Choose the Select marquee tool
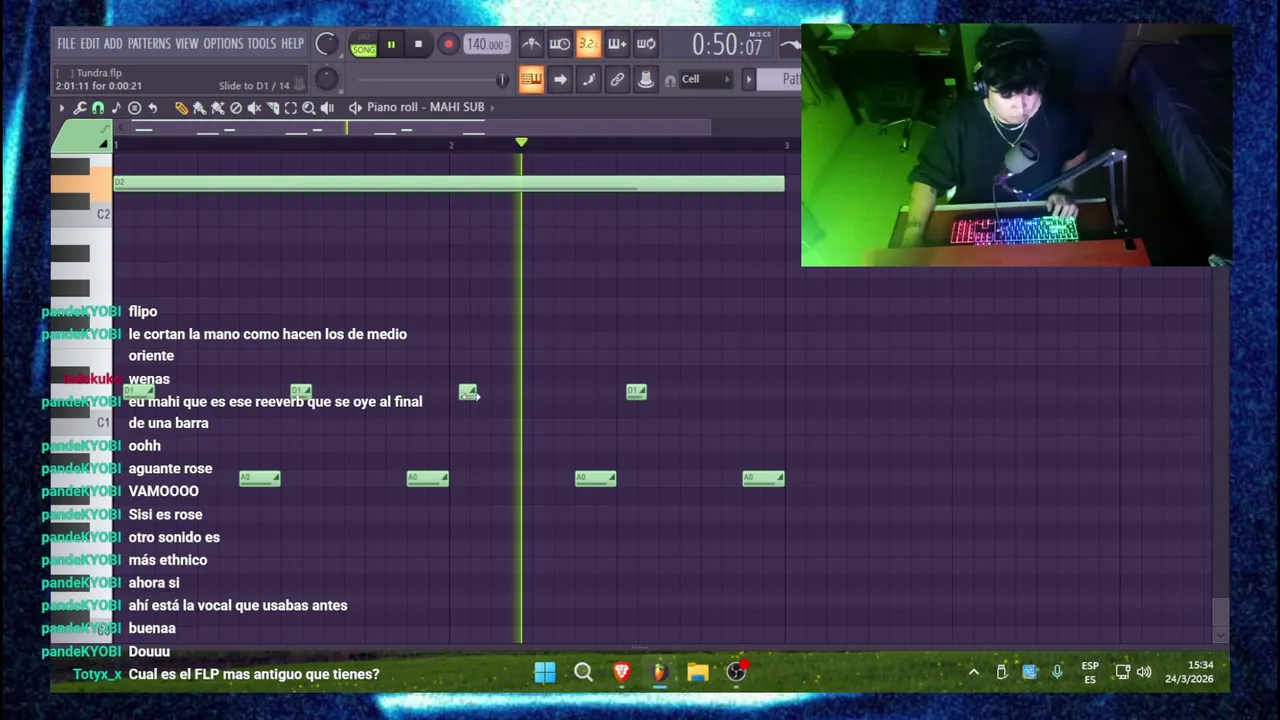 click(290, 107)
